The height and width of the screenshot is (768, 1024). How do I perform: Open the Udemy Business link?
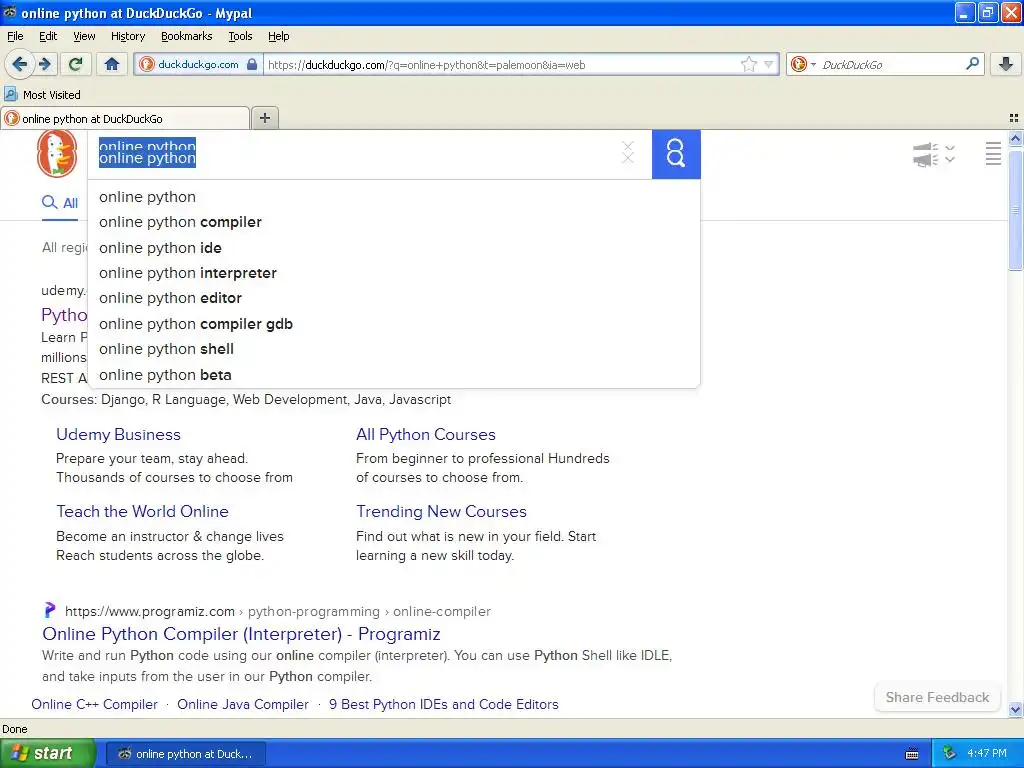(118, 434)
